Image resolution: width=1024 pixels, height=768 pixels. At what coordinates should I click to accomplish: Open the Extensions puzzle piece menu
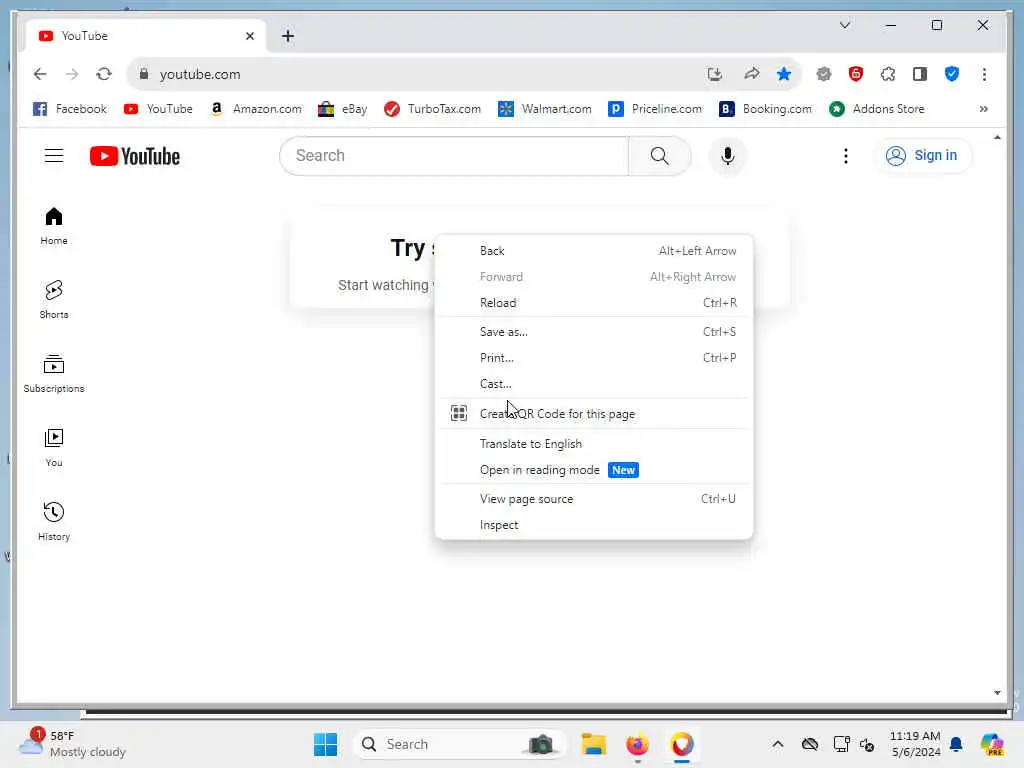(888, 74)
